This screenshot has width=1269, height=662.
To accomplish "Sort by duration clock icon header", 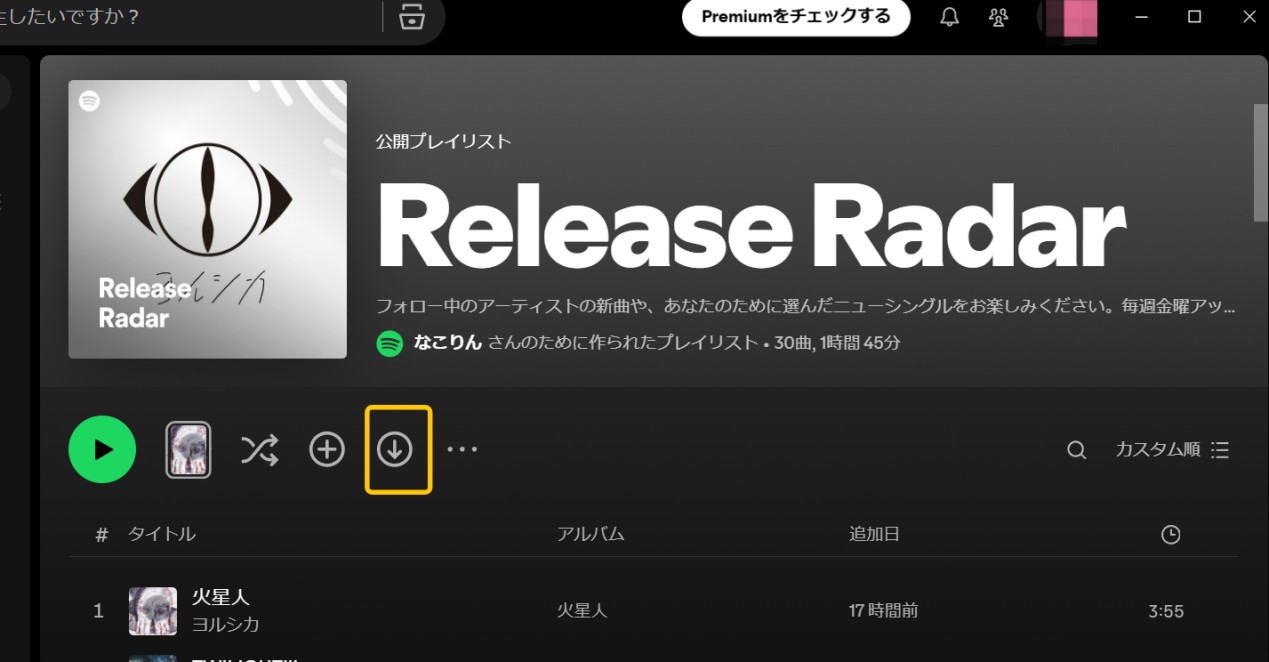I will click(x=1170, y=535).
